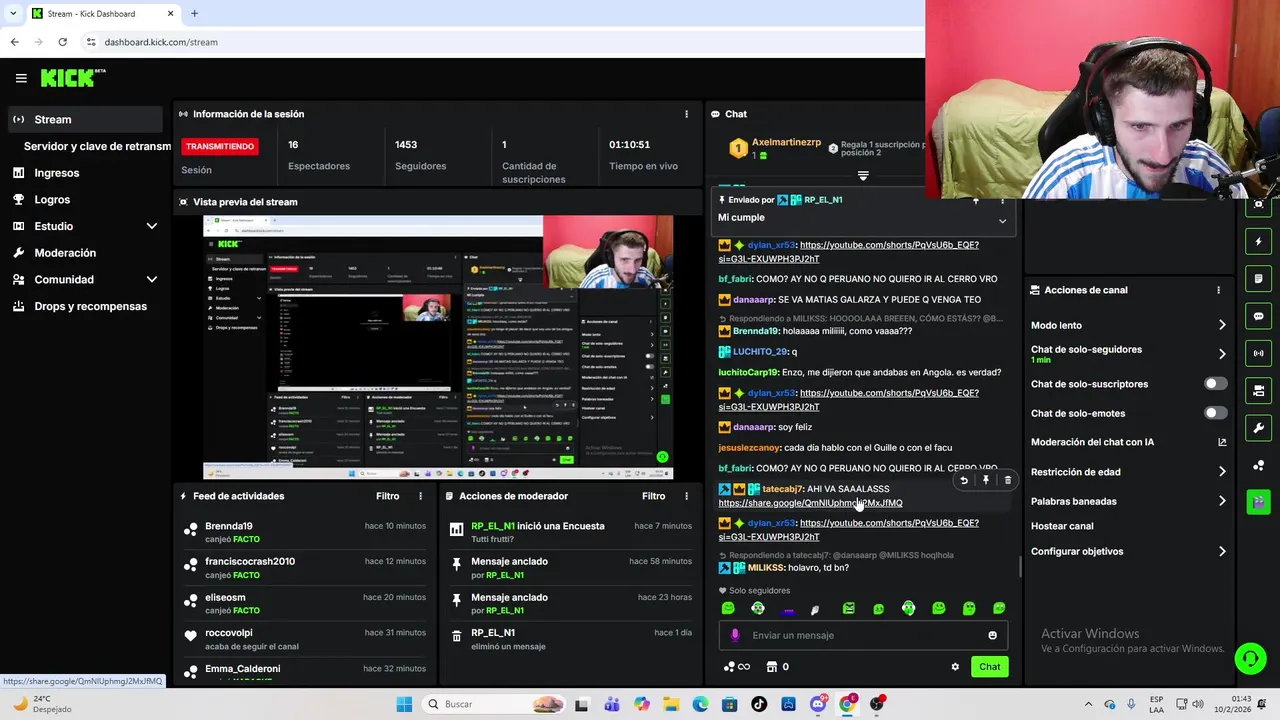Click the purple microphone icon in chat input

735,635
